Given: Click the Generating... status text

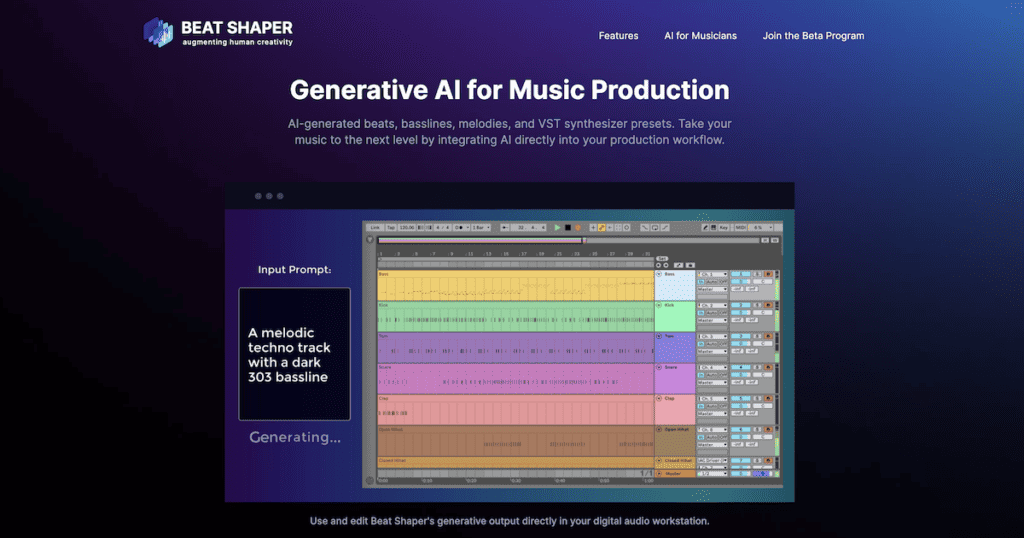Looking at the screenshot, I should point(295,437).
